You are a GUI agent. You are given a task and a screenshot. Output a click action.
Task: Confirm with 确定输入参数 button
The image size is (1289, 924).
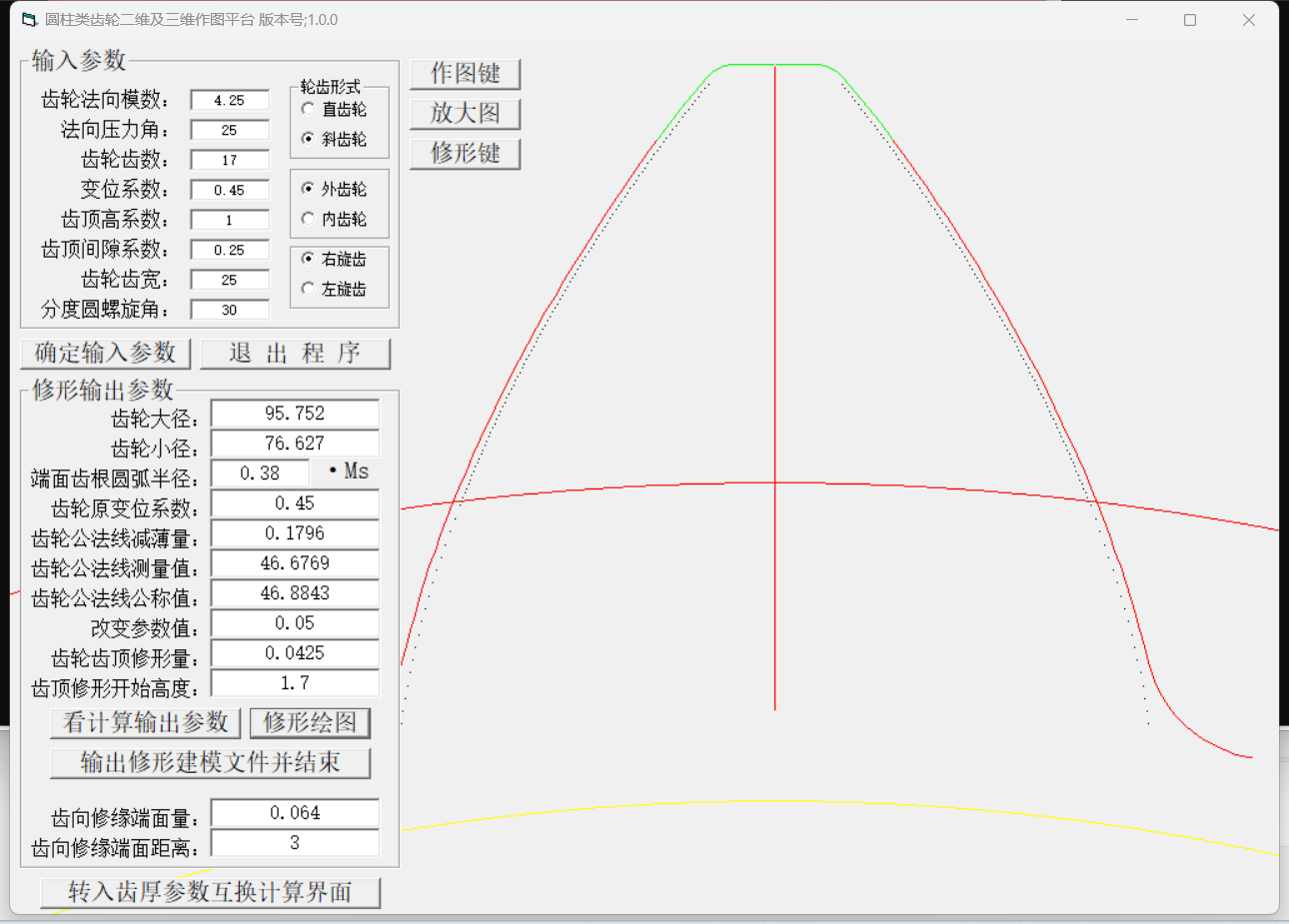105,353
